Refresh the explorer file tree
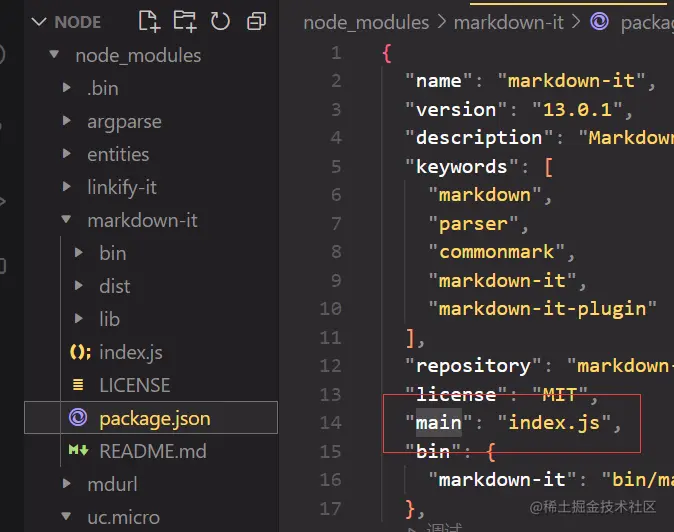Screen dimensions: 674x532 tap(220, 21)
